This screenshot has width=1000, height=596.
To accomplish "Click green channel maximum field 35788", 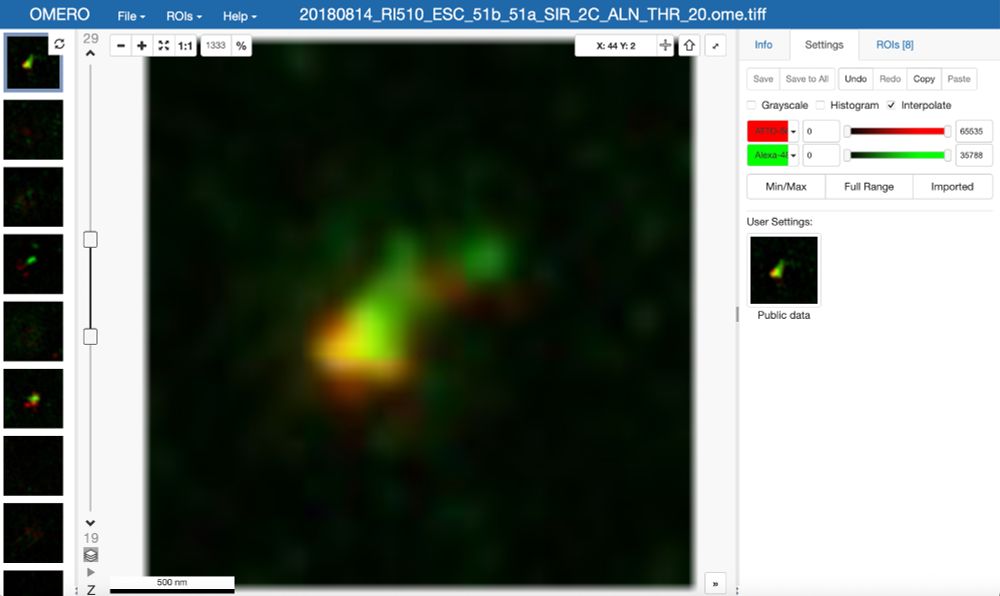I will click(974, 155).
